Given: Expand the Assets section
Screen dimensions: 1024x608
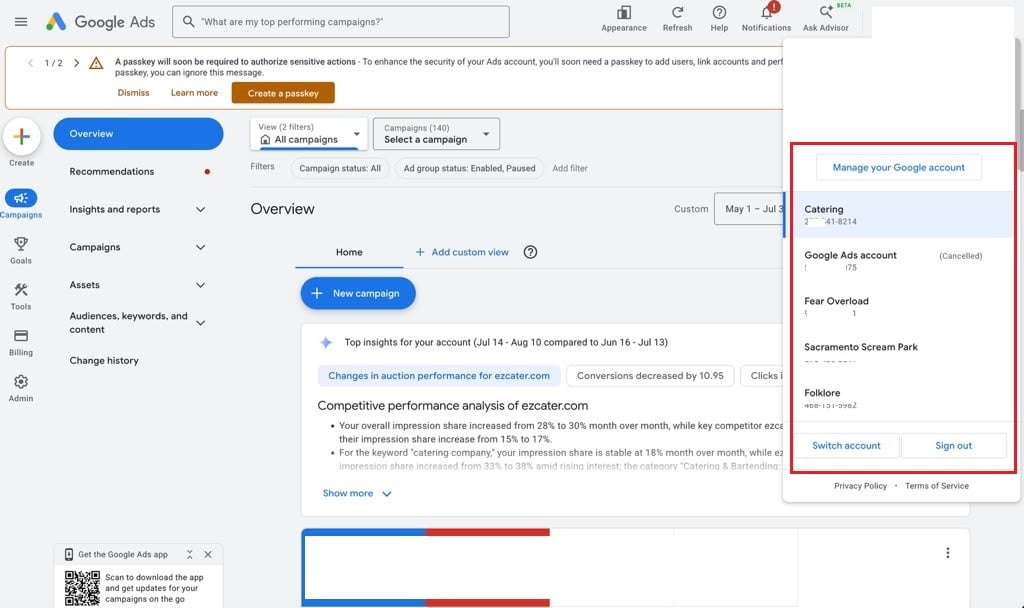Looking at the screenshot, I should 137,285.
